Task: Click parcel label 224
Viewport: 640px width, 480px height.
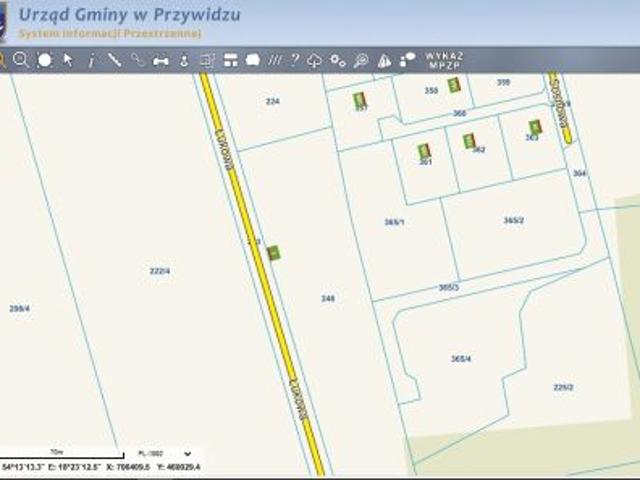Action: [x=273, y=101]
